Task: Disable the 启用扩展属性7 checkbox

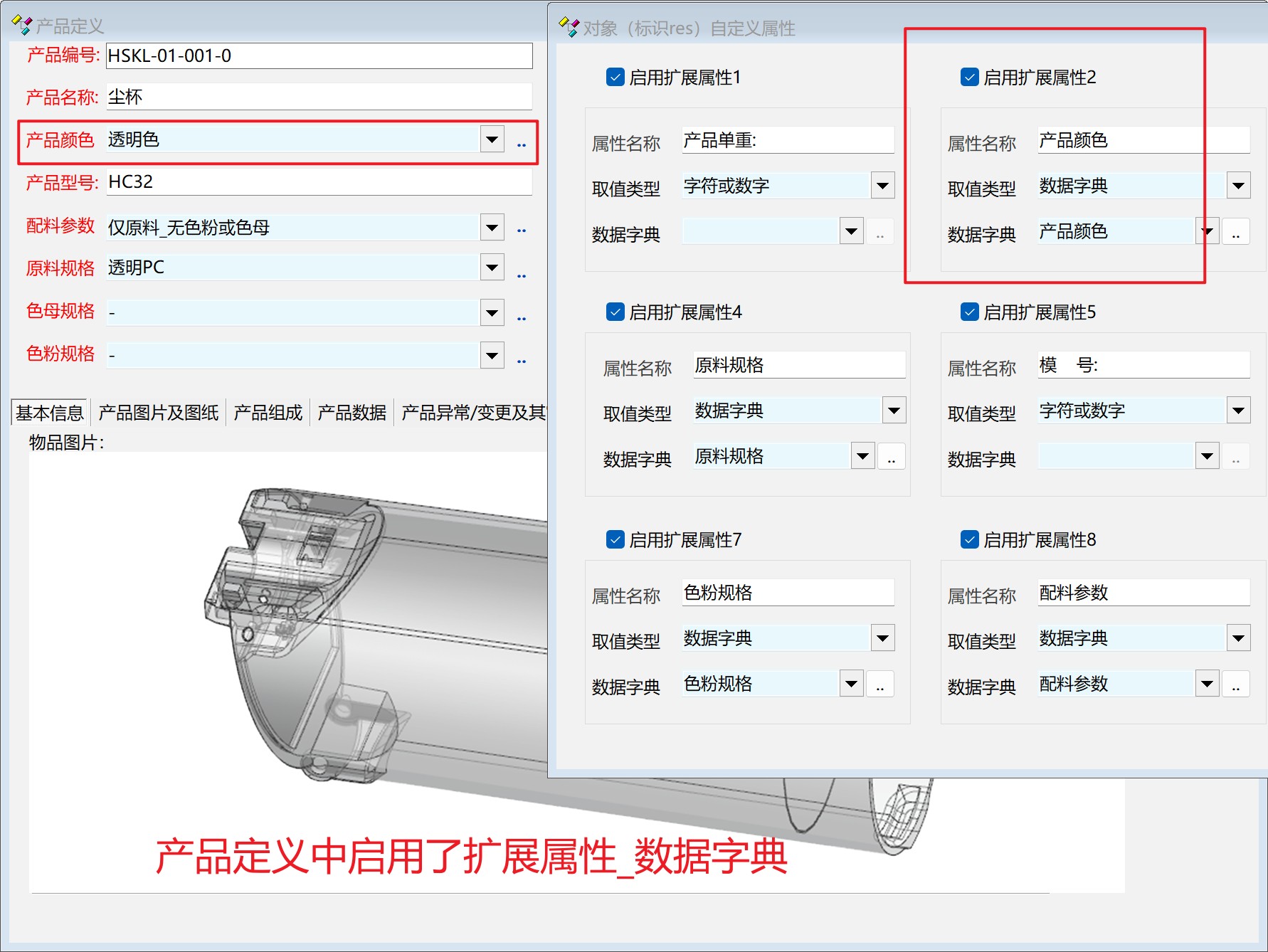Action: pos(615,539)
